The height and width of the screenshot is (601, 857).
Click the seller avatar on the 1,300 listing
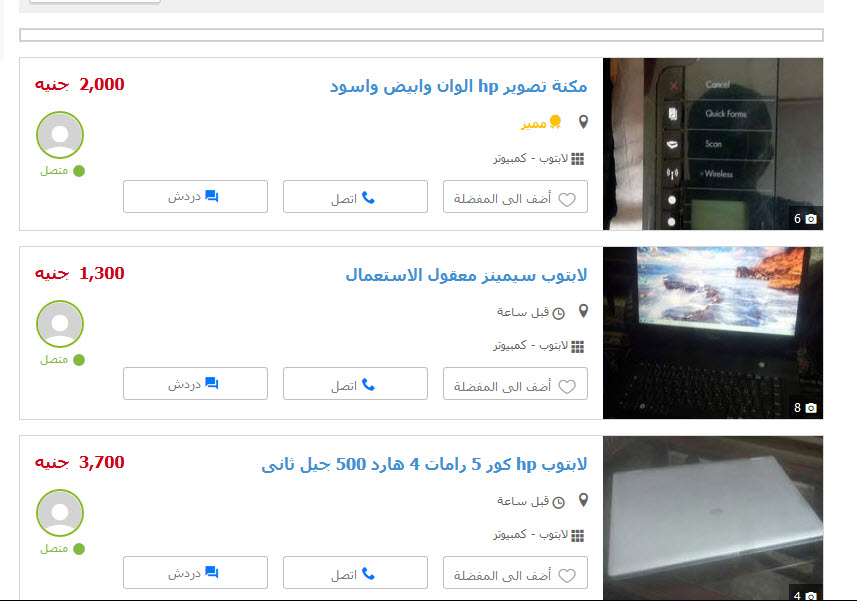(x=60, y=324)
